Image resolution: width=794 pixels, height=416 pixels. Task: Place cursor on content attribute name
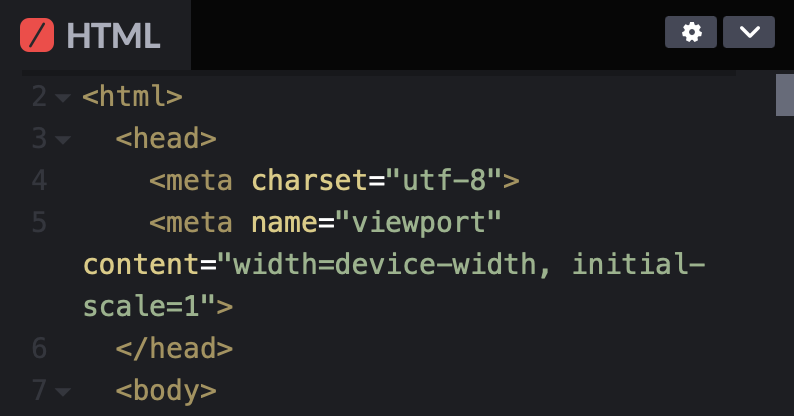click(141, 265)
